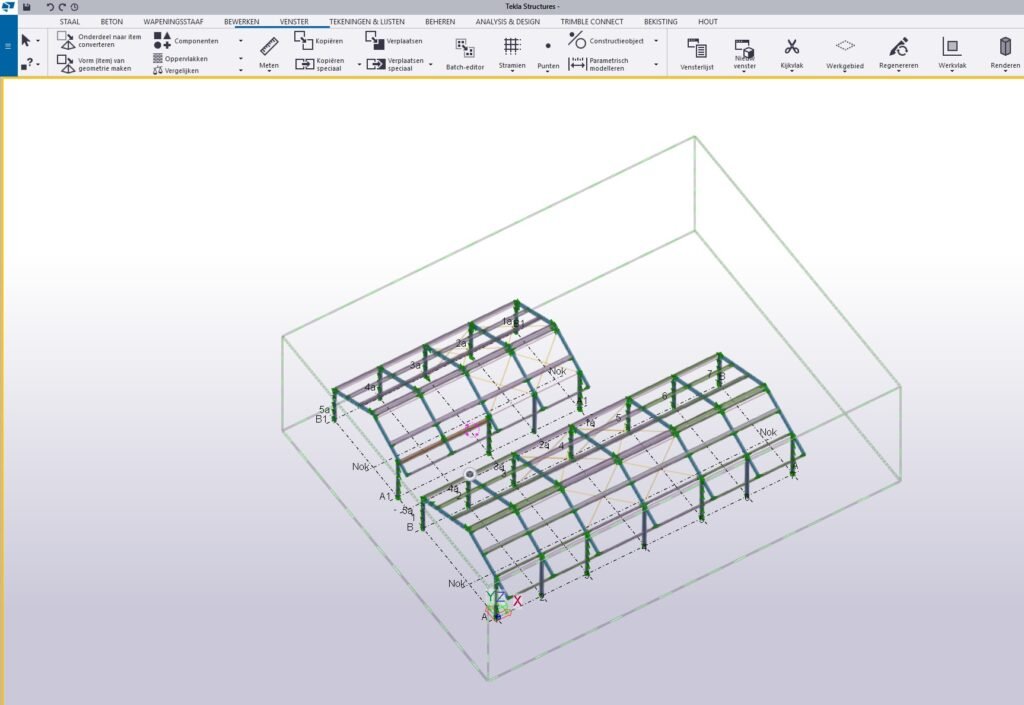Click the Save icon in title bar
The width and height of the screenshot is (1024, 705).
click(26, 7)
